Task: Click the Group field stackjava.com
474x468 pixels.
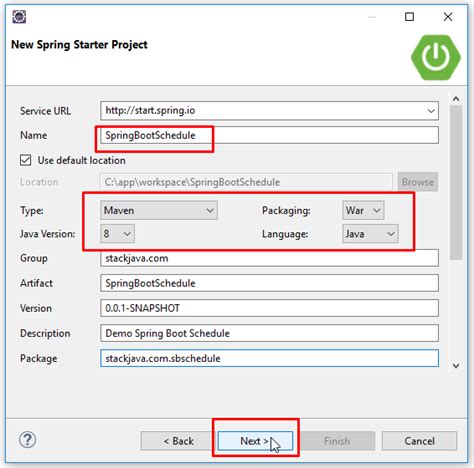Action: (269, 258)
